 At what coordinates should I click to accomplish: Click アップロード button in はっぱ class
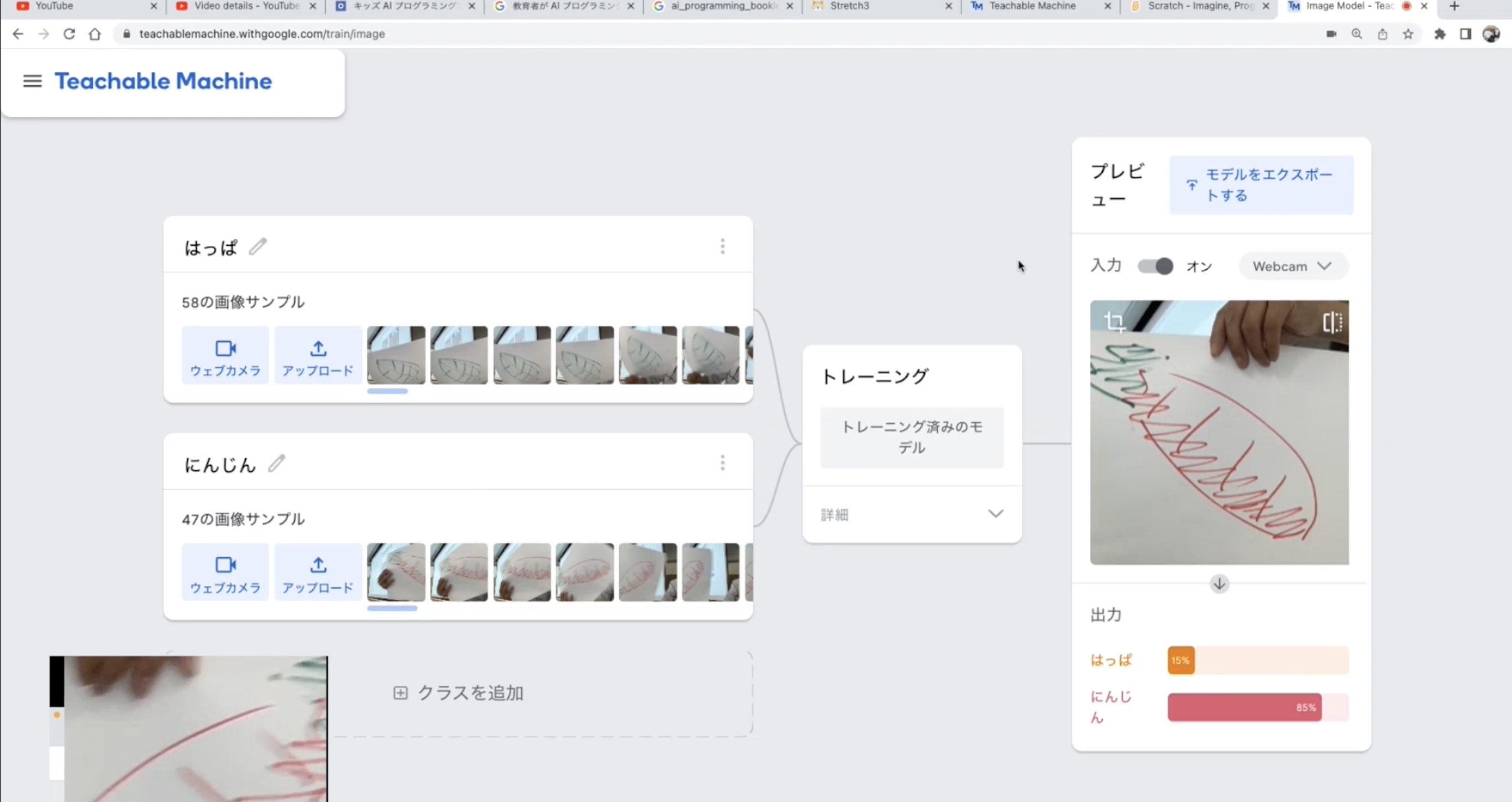click(318, 355)
